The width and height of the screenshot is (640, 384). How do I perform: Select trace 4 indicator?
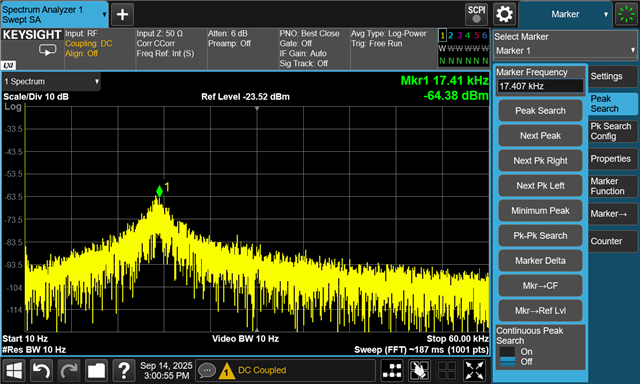point(468,36)
